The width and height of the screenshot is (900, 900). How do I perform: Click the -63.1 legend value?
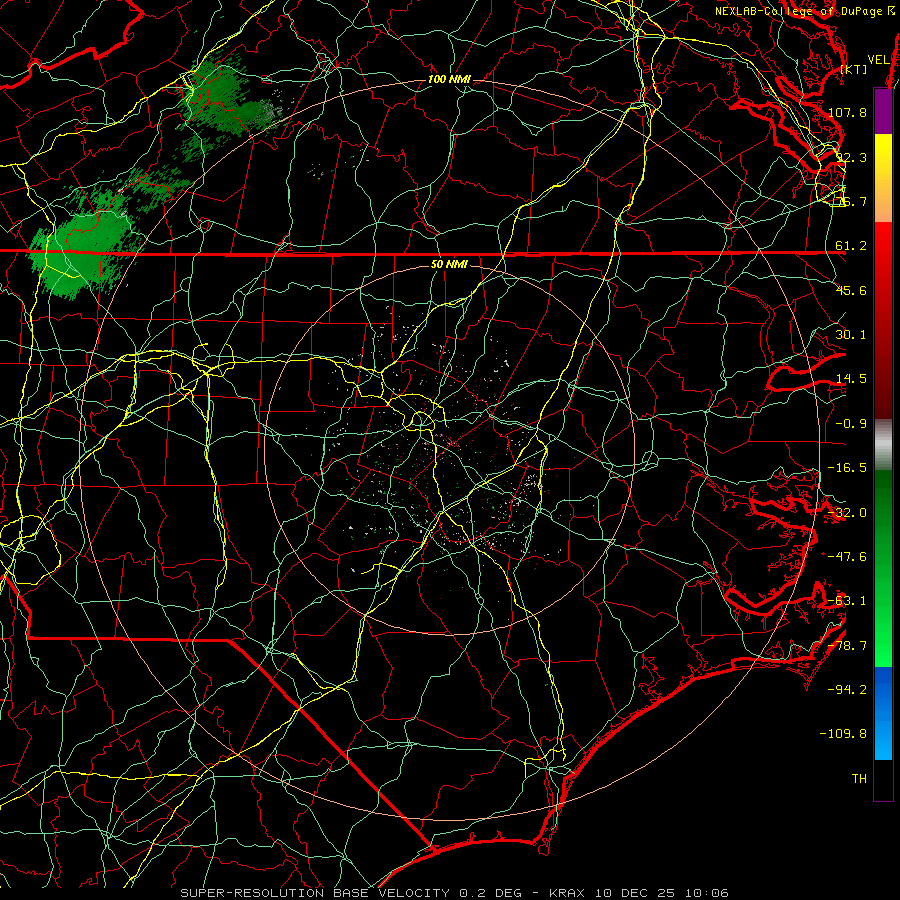pyautogui.click(x=847, y=601)
